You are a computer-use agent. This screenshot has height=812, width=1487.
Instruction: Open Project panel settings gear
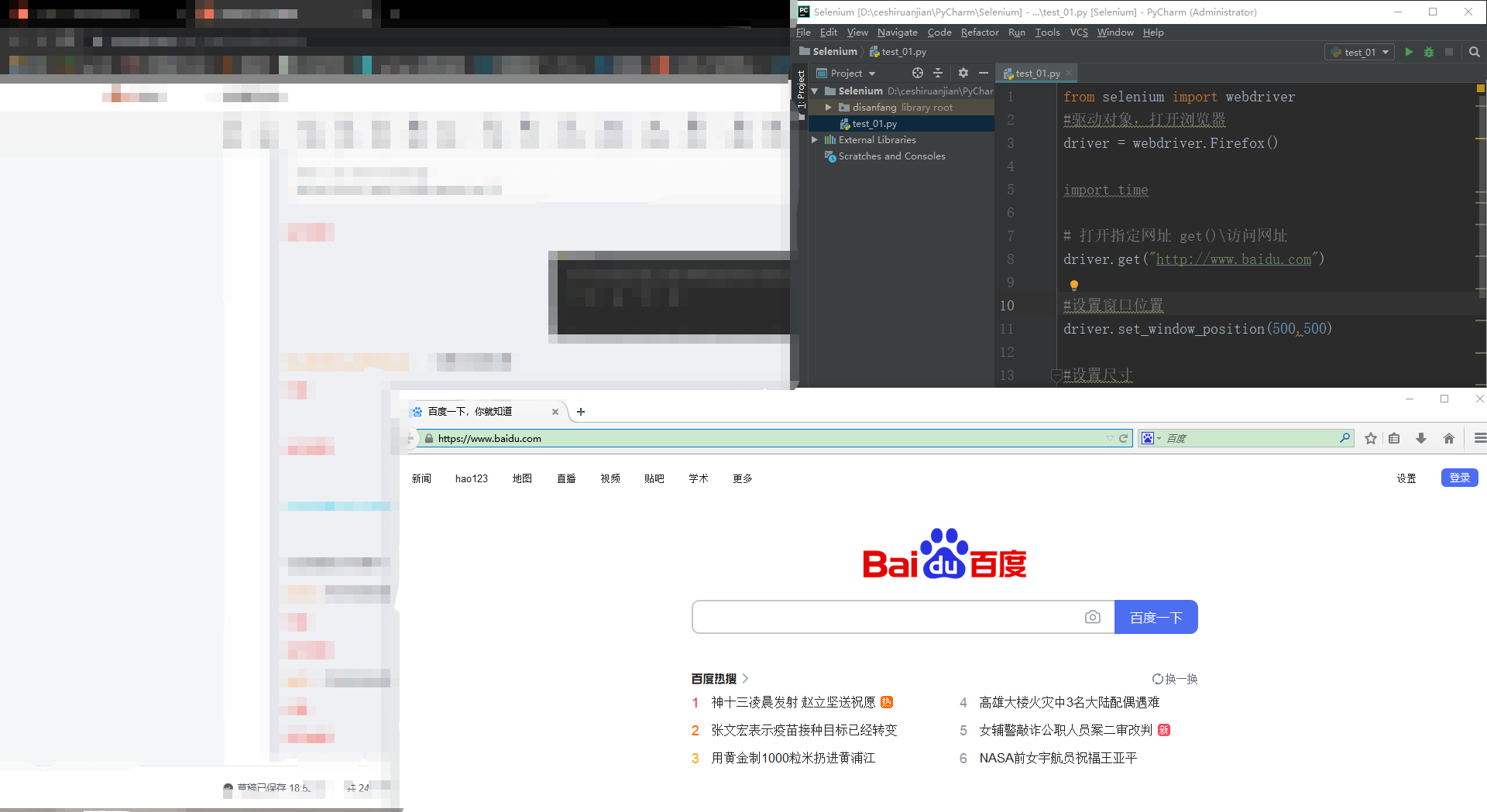(963, 73)
